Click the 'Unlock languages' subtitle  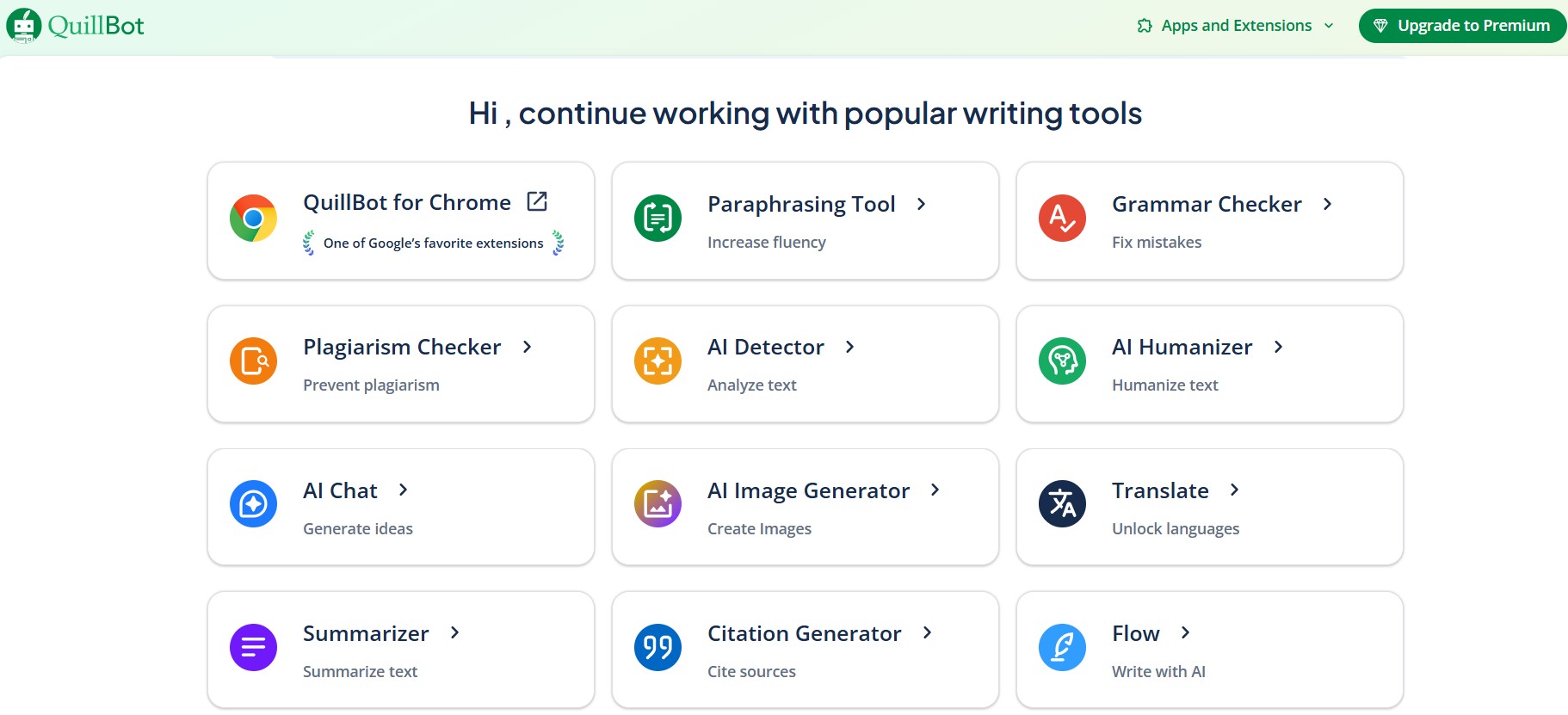tap(1176, 529)
